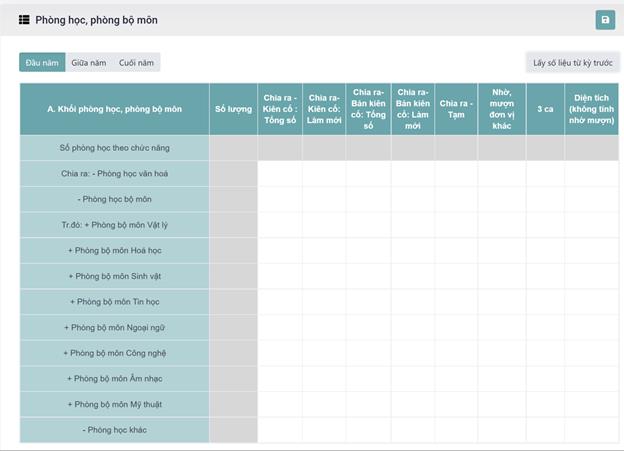Select the Cuối năm tab
Screen dimensions: 624x451
coord(136,63)
